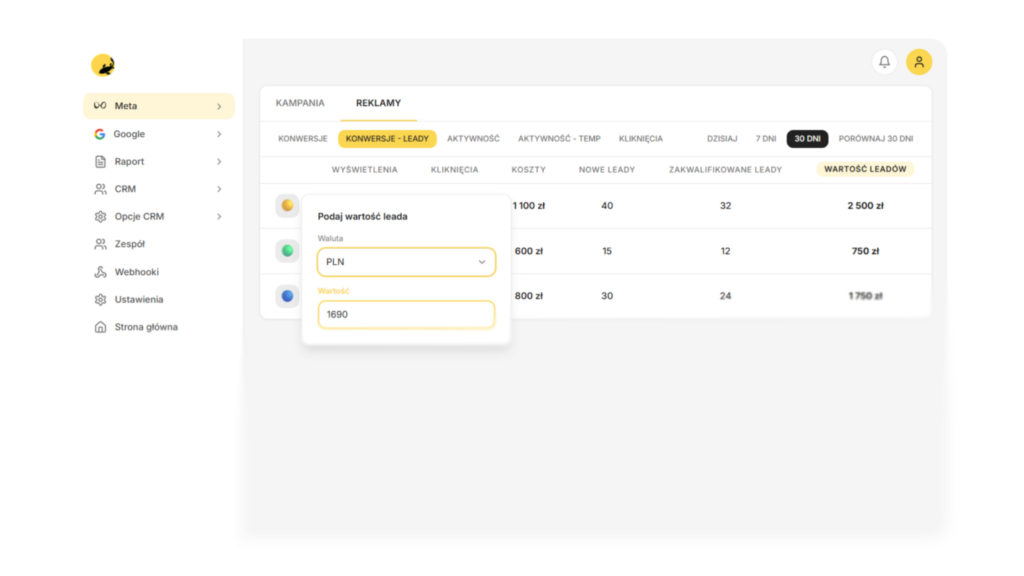This screenshot has width=1024, height=576.
Task: Expand the Opcje CRM submenu chevron
Action: pyautogui.click(x=219, y=217)
